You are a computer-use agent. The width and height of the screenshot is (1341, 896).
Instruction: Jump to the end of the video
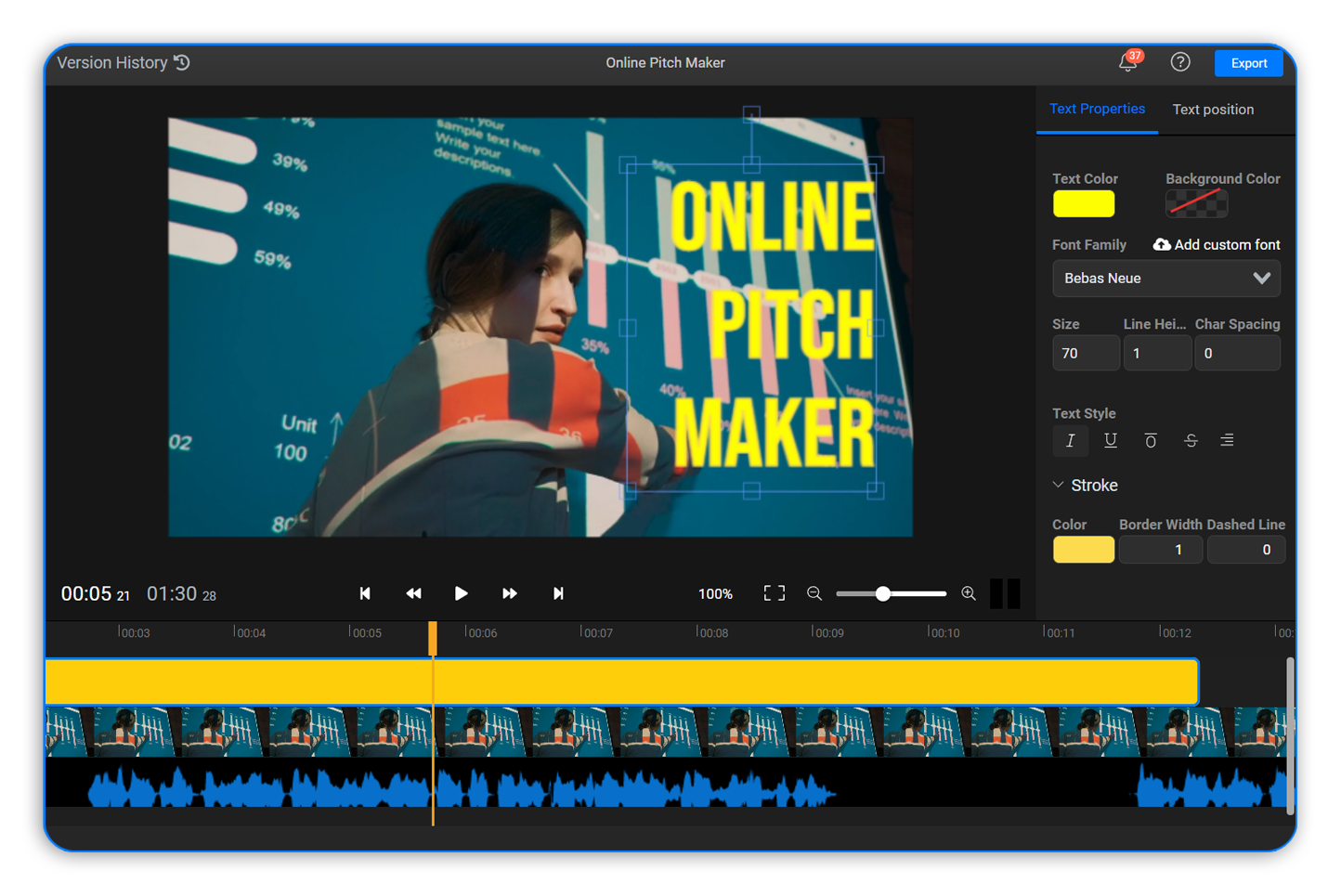tap(558, 593)
